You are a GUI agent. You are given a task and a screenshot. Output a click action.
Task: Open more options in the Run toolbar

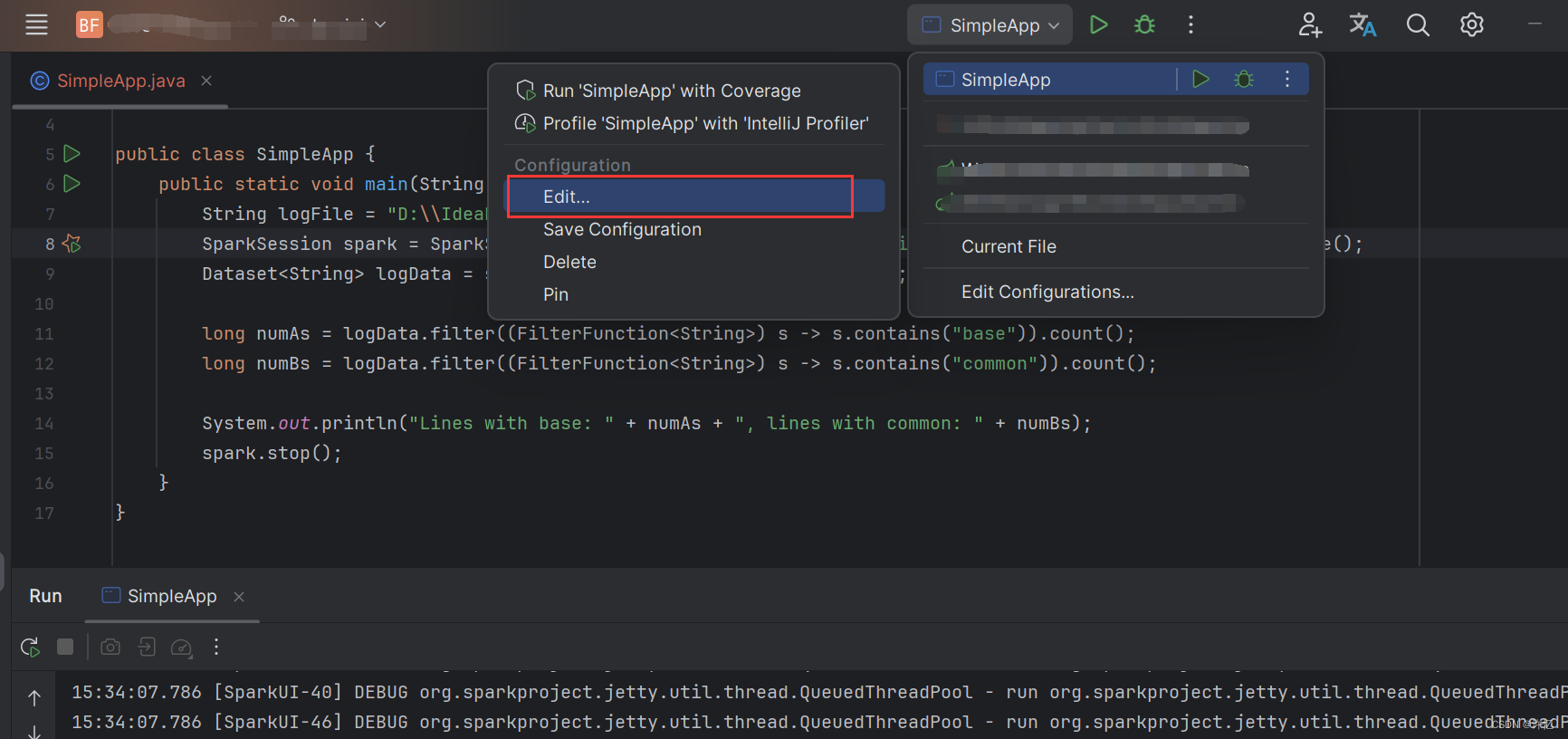click(215, 647)
